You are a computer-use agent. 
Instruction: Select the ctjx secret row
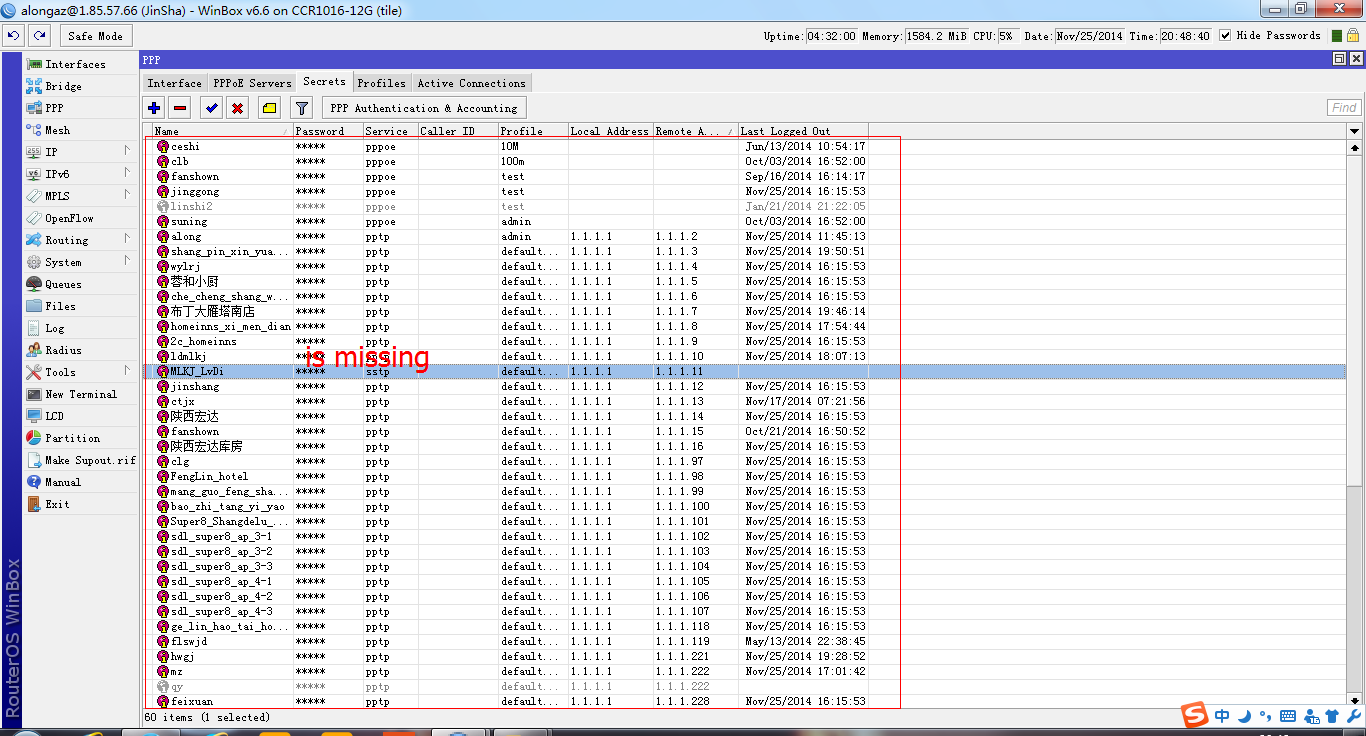click(x=745, y=401)
